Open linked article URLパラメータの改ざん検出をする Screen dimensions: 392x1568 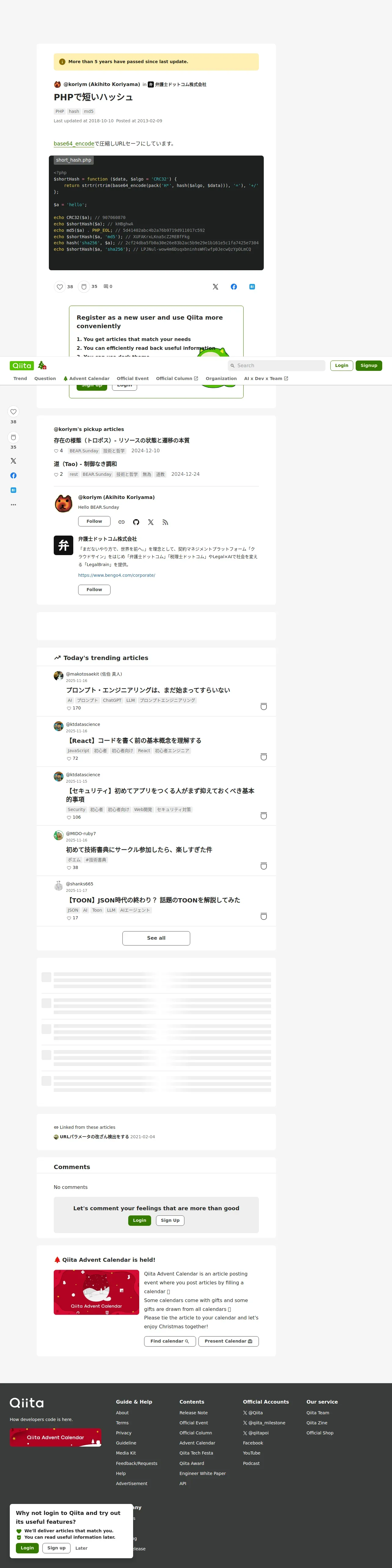(x=95, y=1137)
